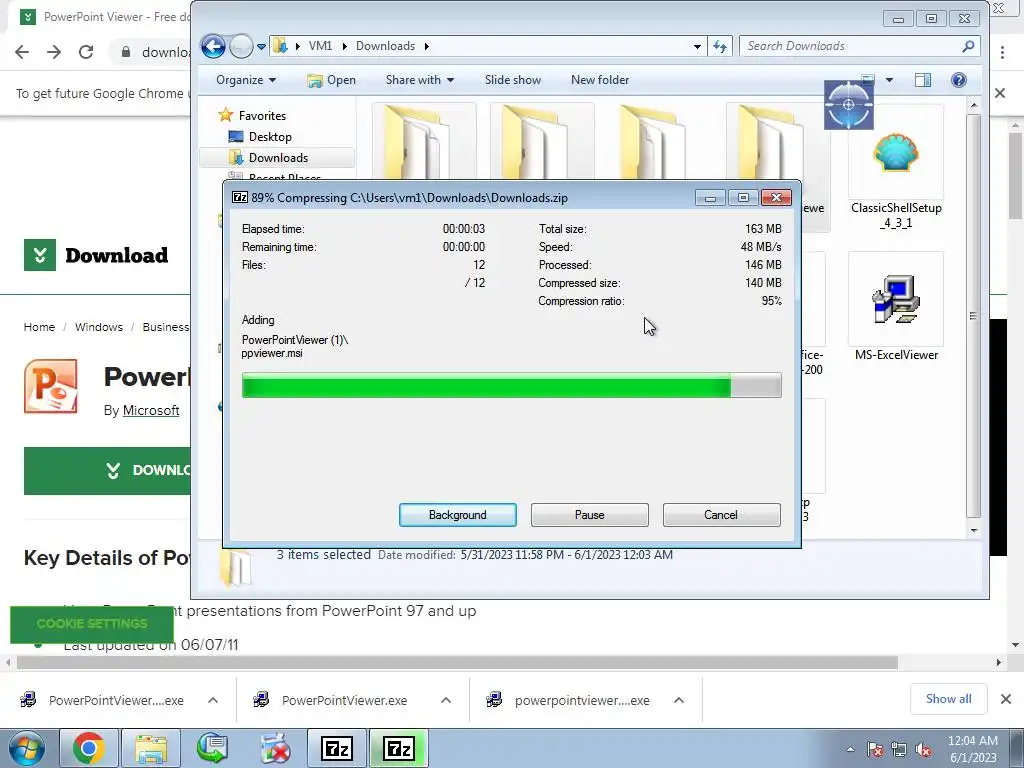The height and width of the screenshot is (768, 1024).
Task: Click the muted volume tray icon
Action: click(923, 750)
